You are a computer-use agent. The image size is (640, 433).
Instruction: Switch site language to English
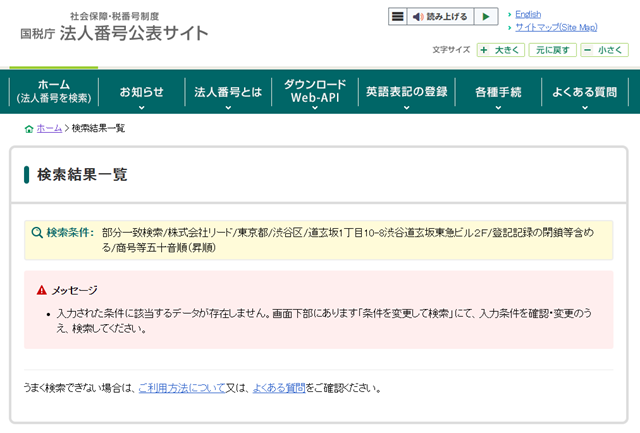[x=528, y=14]
